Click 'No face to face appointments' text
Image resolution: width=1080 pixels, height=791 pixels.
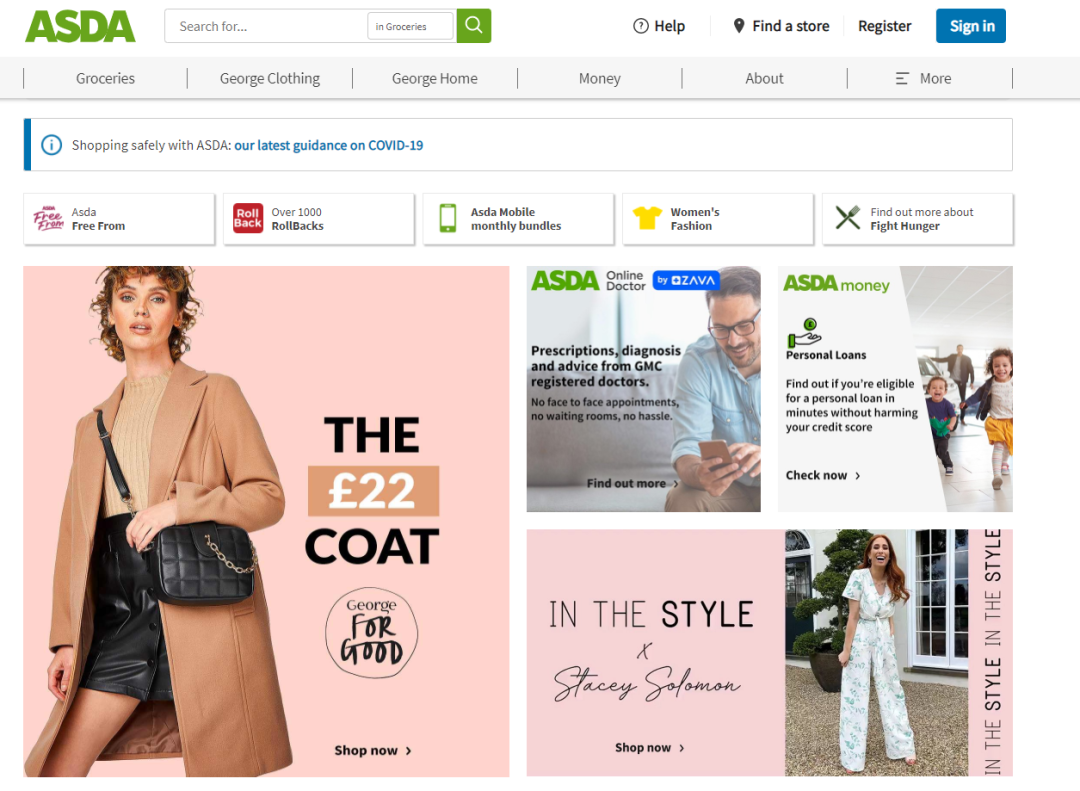coord(605,409)
